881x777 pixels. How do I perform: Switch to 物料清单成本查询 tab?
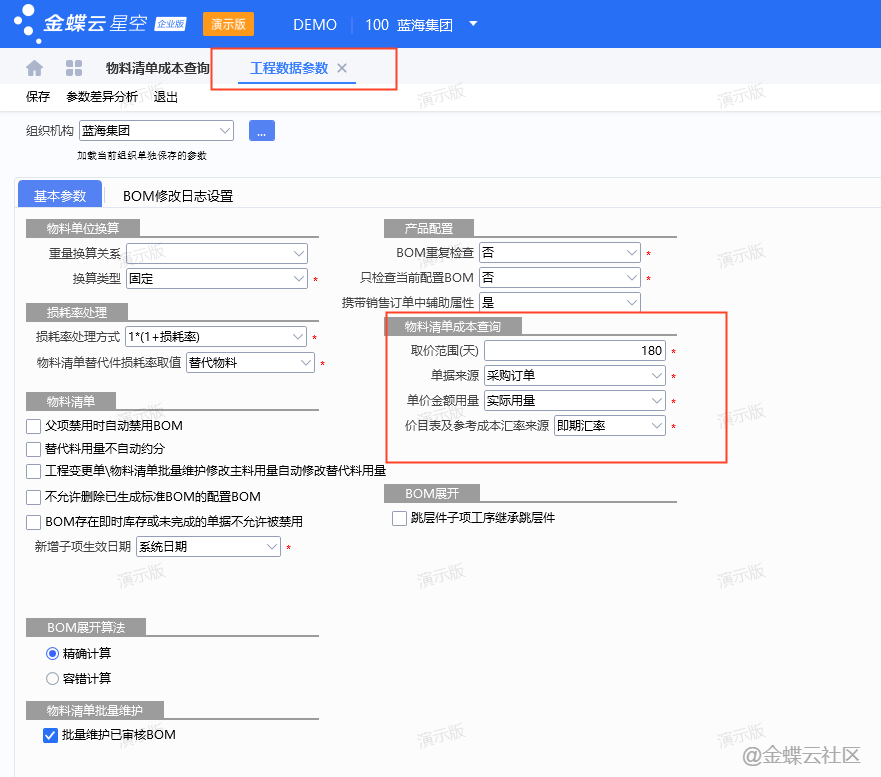[157, 68]
